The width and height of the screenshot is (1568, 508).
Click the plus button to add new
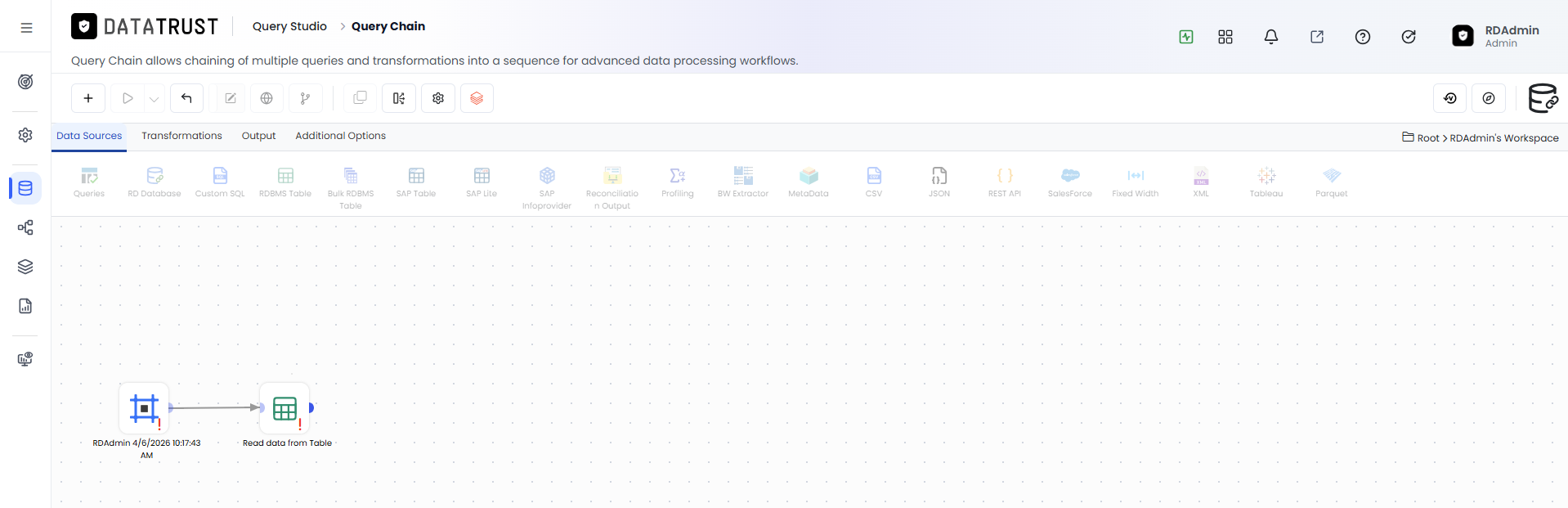(x=88, y=98)
